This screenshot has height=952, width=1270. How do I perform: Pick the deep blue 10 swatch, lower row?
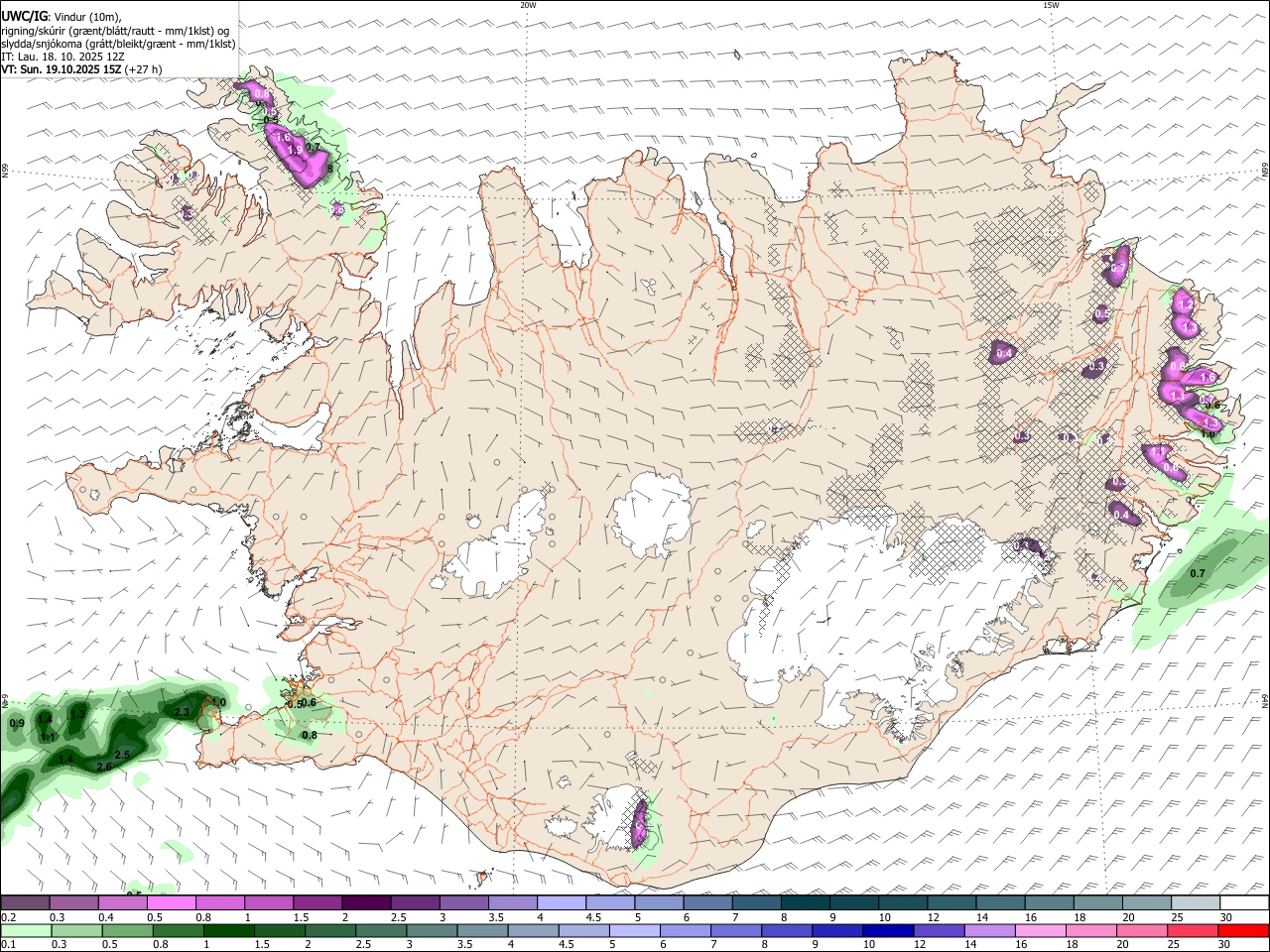coord(888,930)
